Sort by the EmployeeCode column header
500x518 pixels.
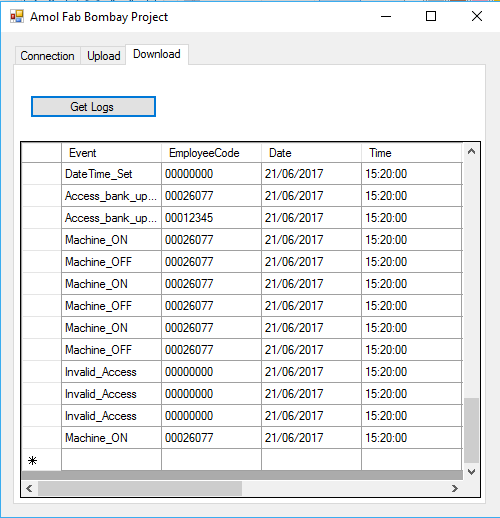211,153
